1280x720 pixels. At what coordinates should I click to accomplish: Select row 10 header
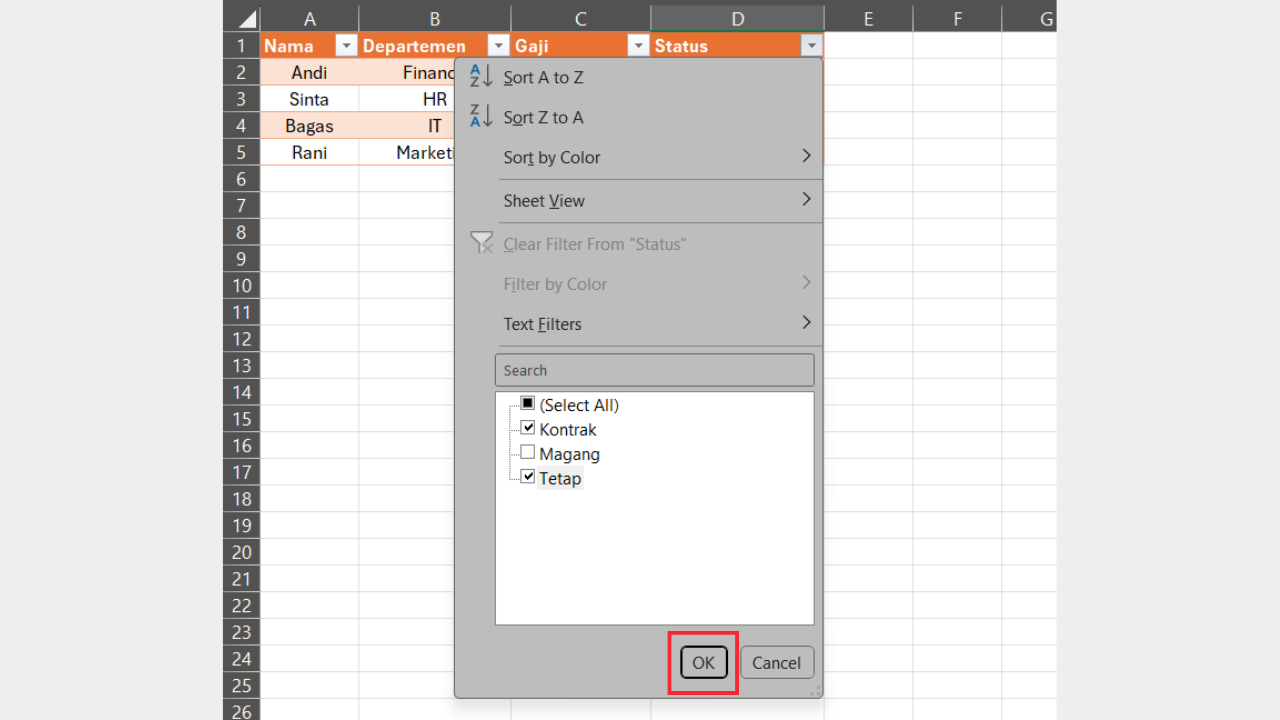tap(241, 285)
